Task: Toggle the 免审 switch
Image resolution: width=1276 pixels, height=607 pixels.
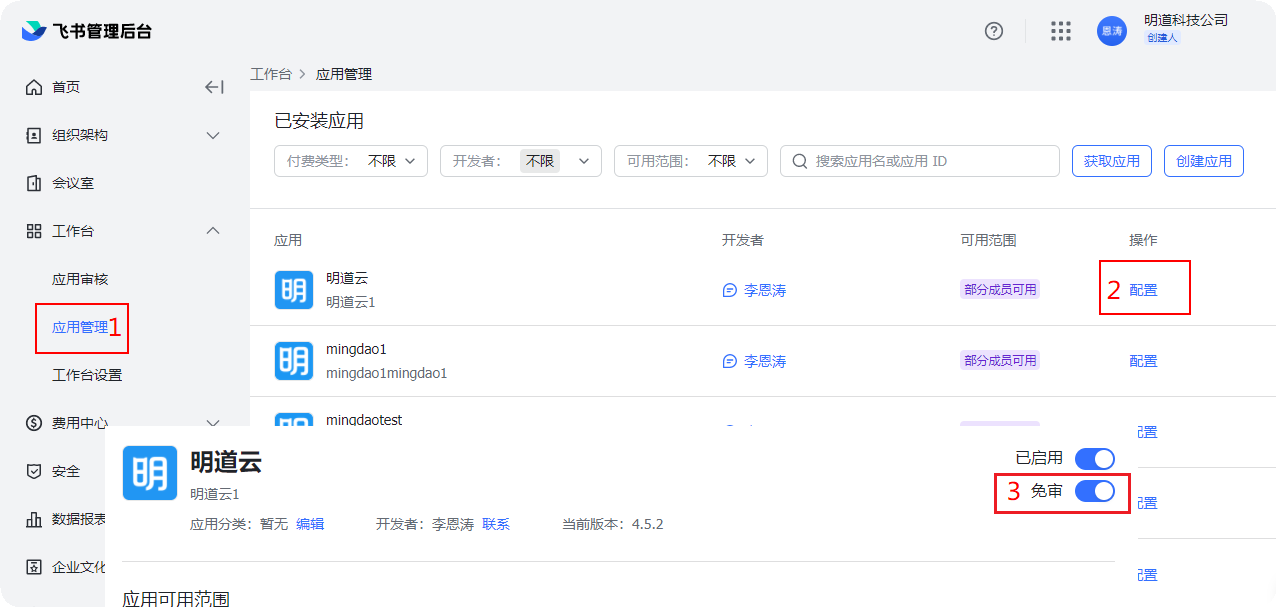Action: [1095, 491]
